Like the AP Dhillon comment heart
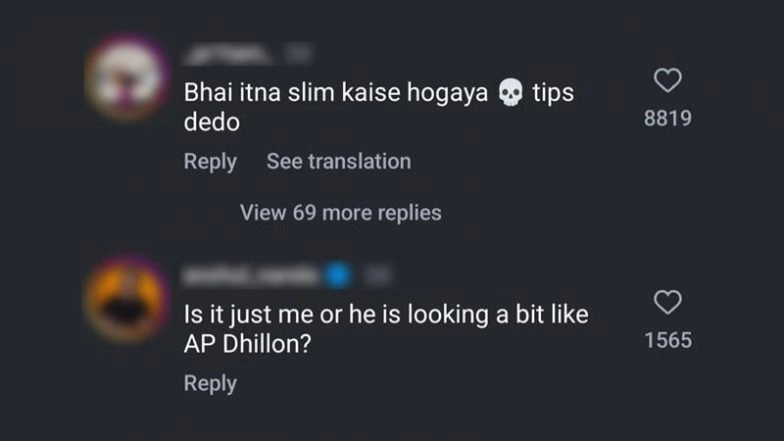 pos(668,302)
